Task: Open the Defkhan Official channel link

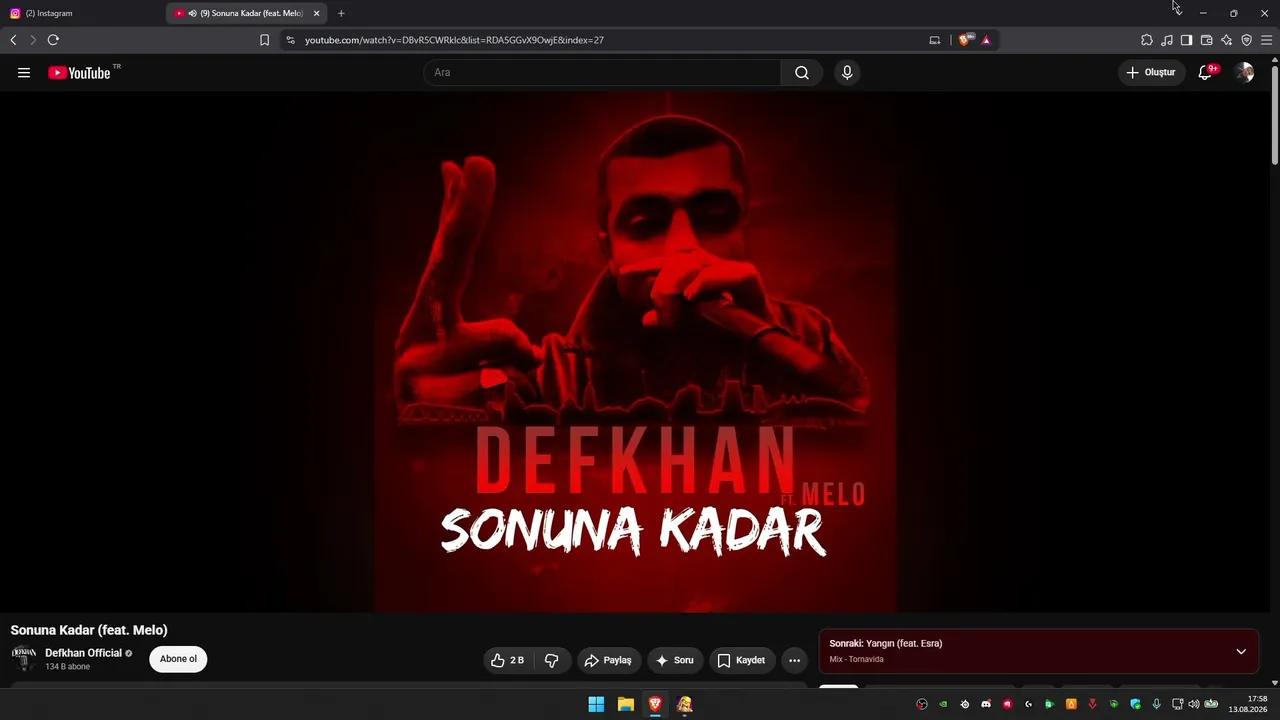Action: coord(83,653)
